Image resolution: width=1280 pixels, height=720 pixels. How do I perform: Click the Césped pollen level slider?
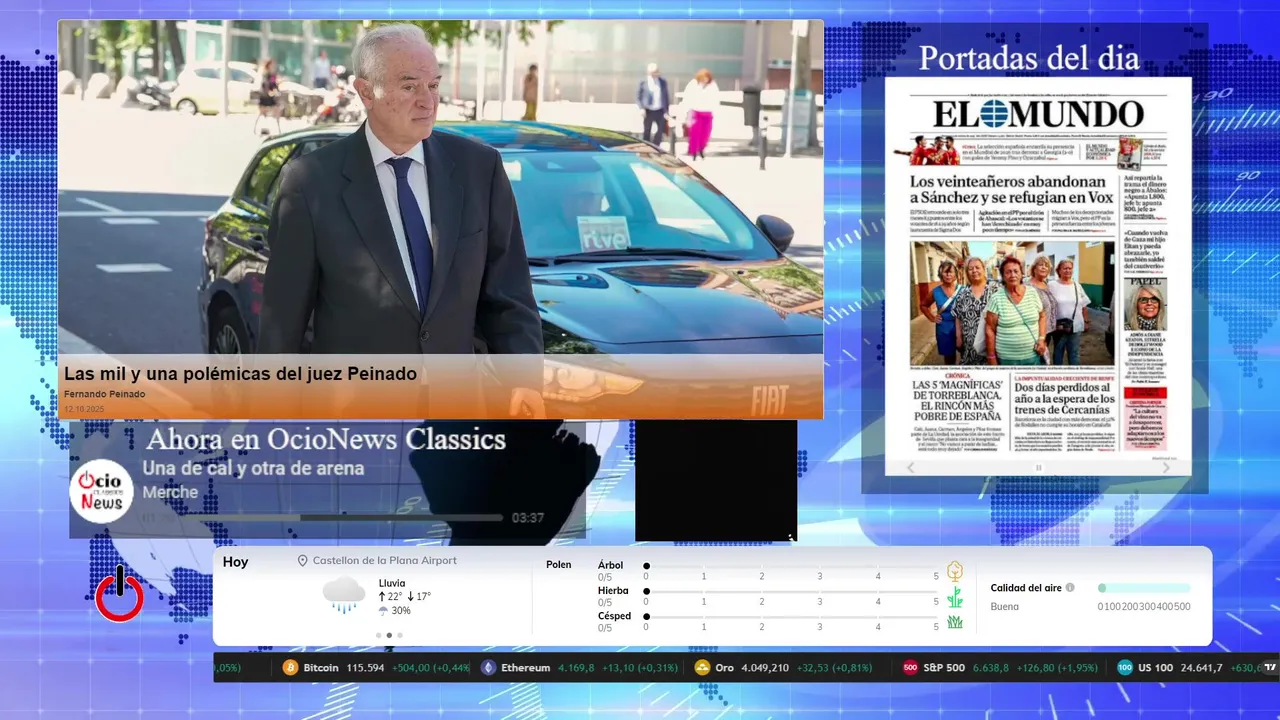(x=792, y=618)
